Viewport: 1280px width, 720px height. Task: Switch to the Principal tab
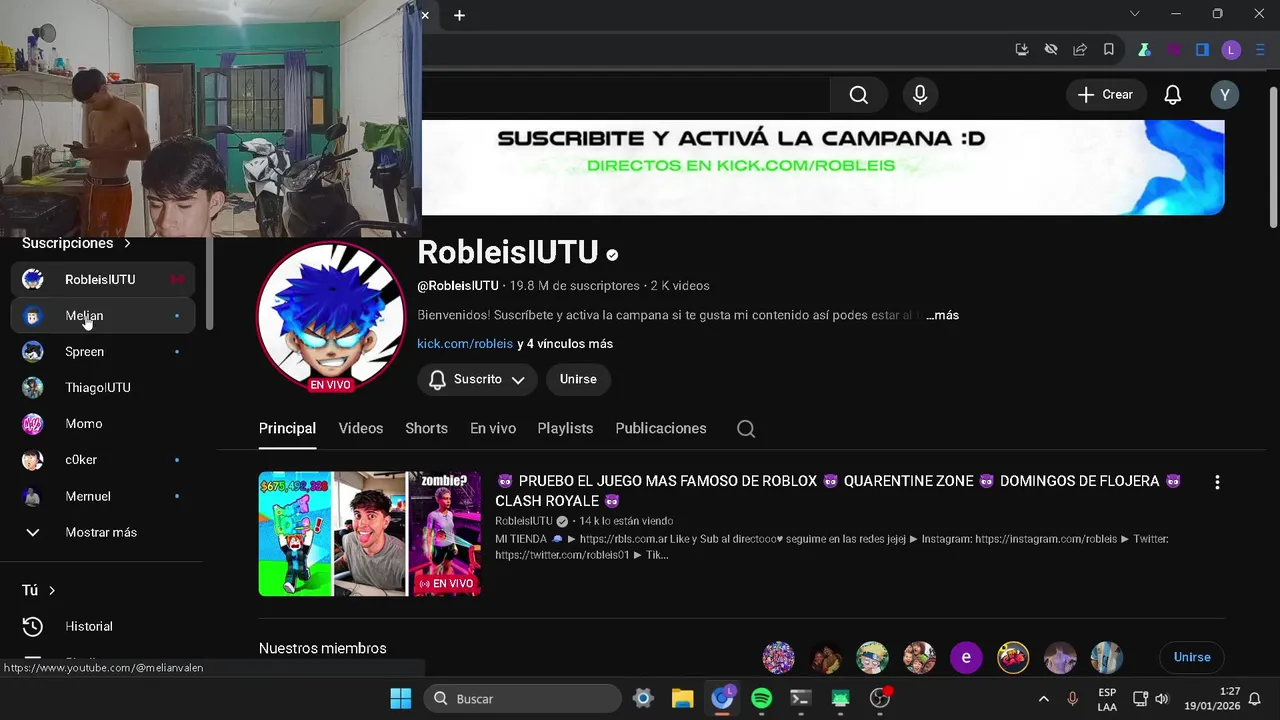(x=287, y=428)
